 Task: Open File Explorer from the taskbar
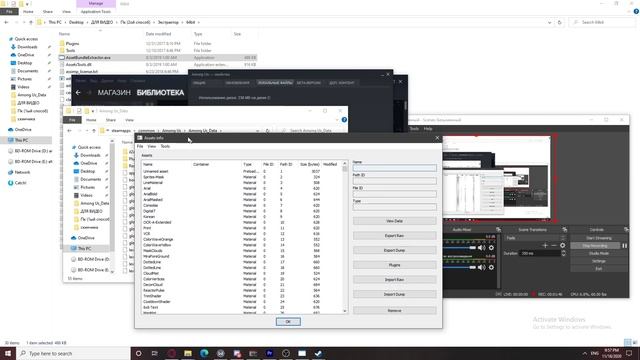pyautogui.click(x=188, y=353)
